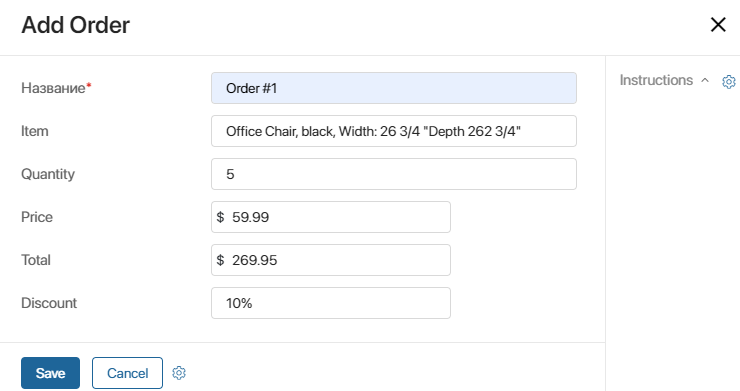
Task: Click the Quantity field label
Action: coord(48,174)
